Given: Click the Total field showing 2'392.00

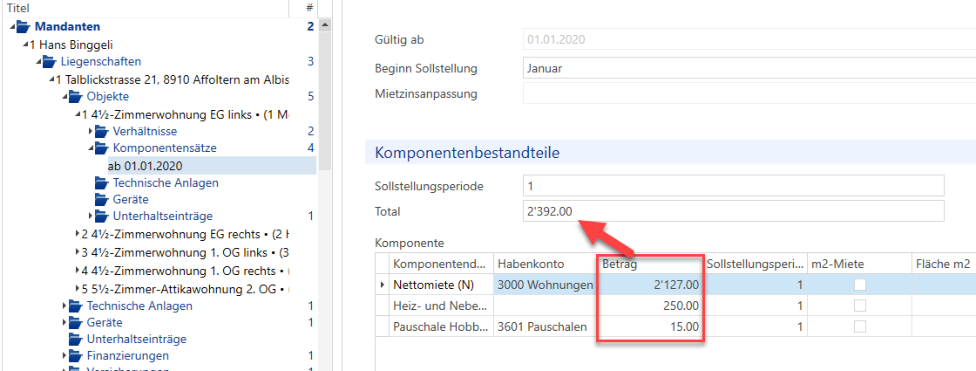Looking at the screenshot, I should coord(733,211).
